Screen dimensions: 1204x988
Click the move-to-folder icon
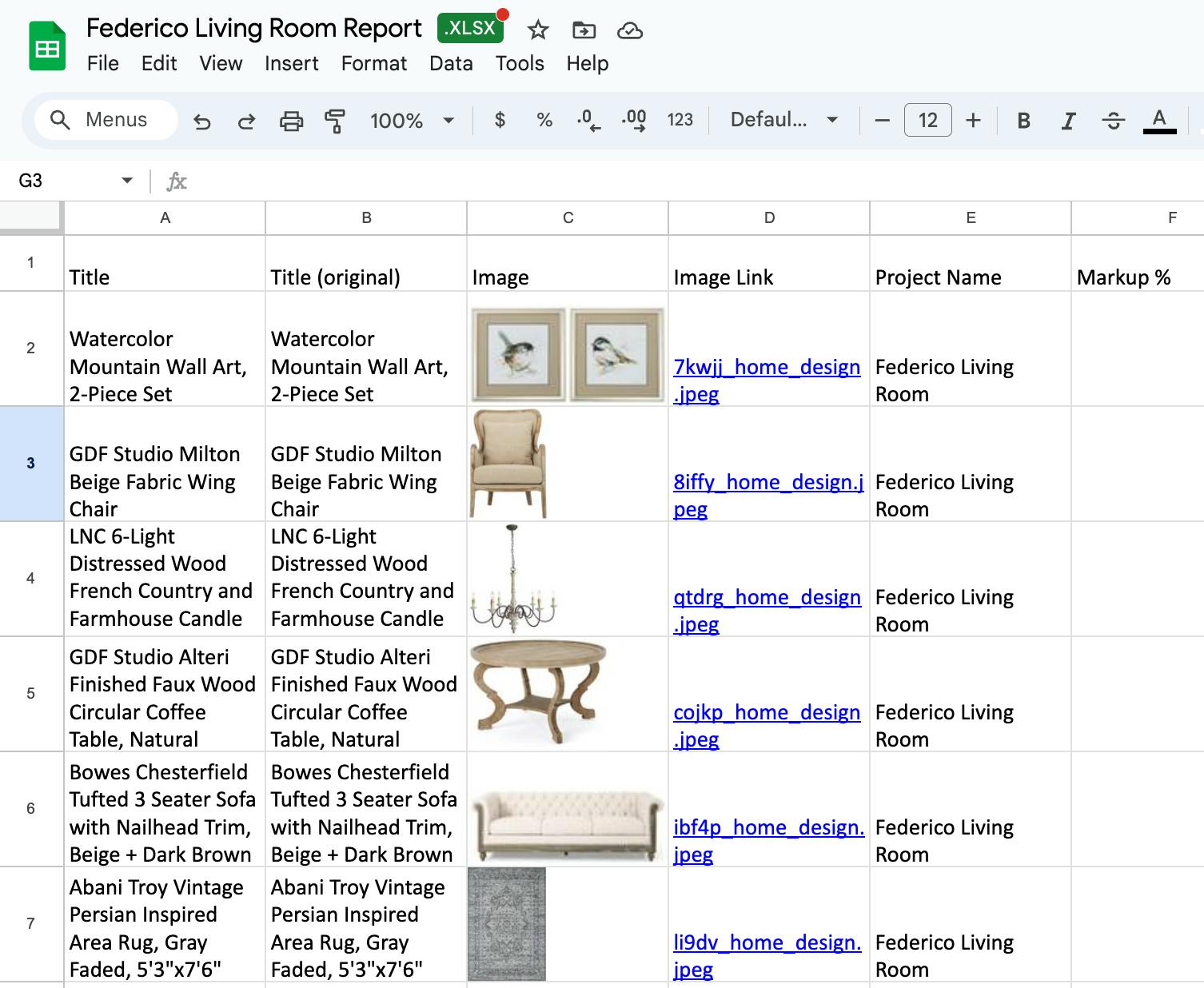click(584, 30)
